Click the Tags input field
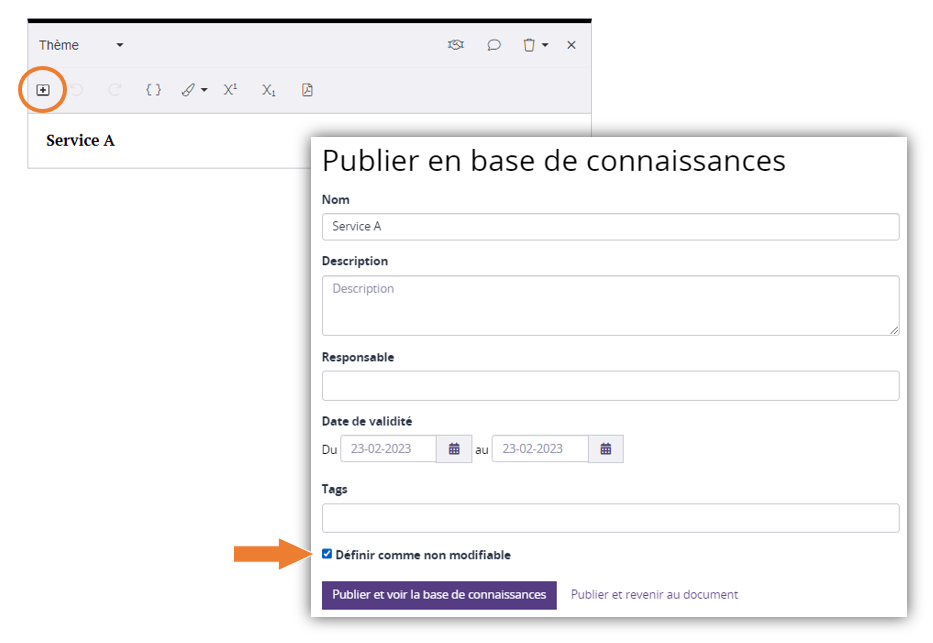This screenshot has width=933, height=643. (x=610, y=518)
